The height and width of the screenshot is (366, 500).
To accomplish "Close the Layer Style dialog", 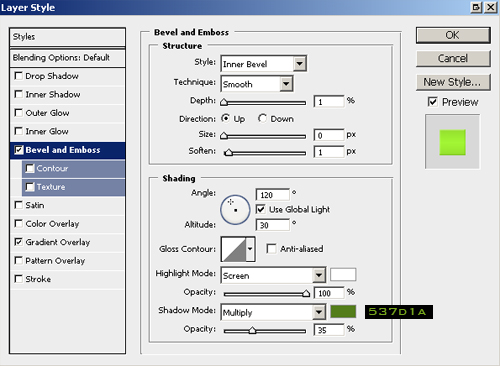I will [x=491, y=7].
